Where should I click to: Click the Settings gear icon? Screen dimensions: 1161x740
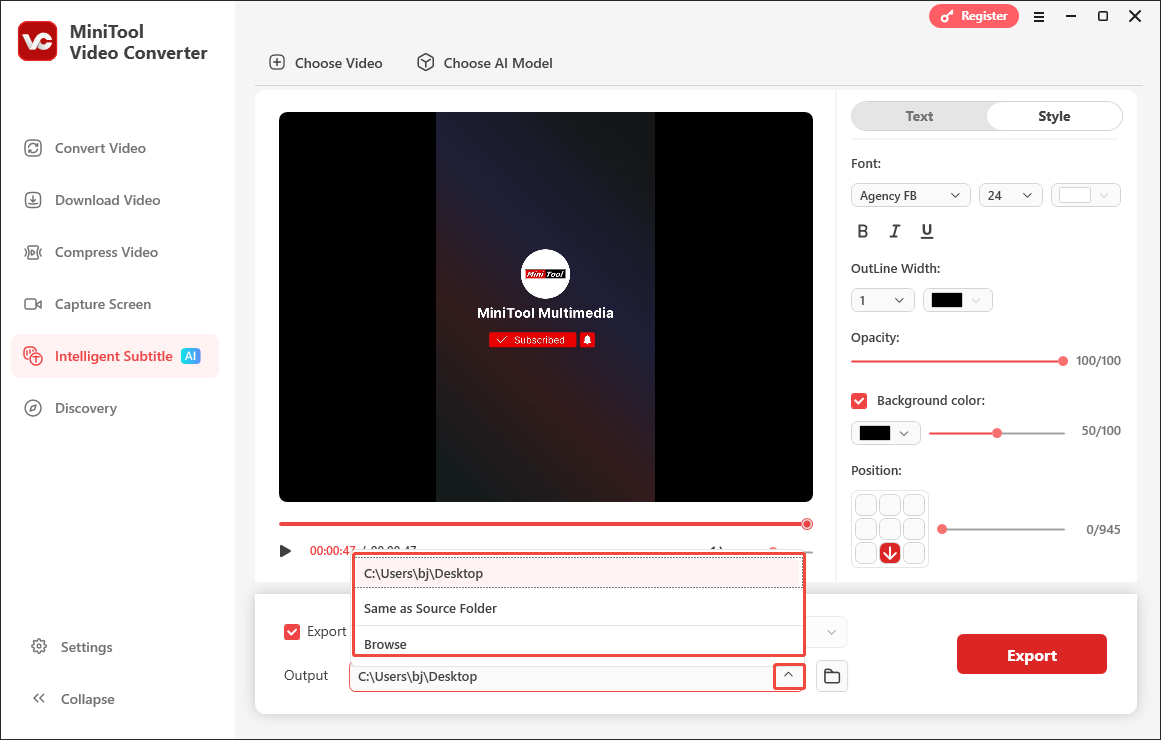[x=39, y=646]
